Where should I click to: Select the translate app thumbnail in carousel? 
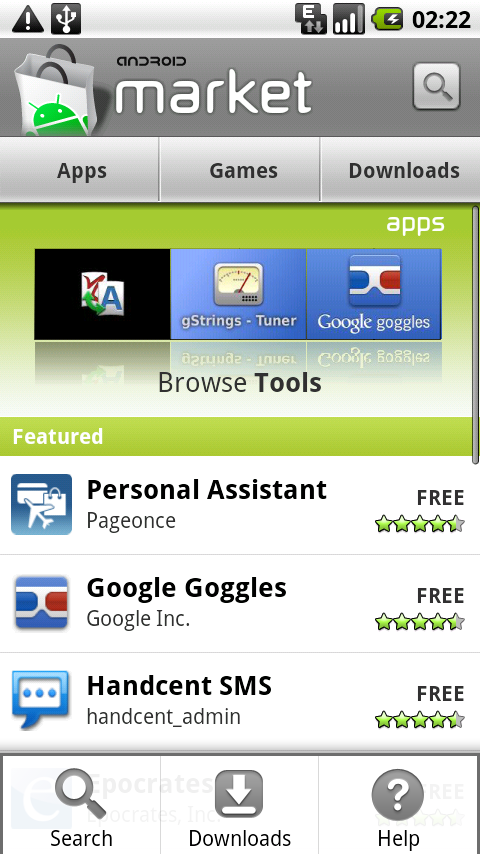pos(102,294)
